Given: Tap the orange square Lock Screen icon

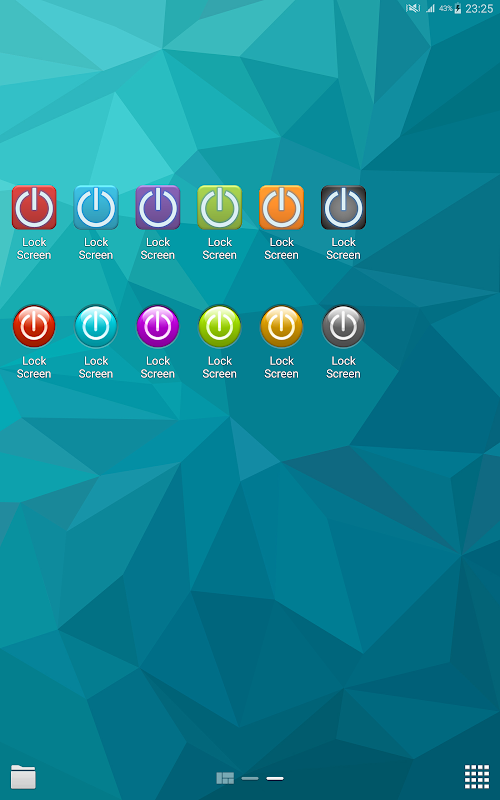Looking at the screenshot, I should [282, 208].
